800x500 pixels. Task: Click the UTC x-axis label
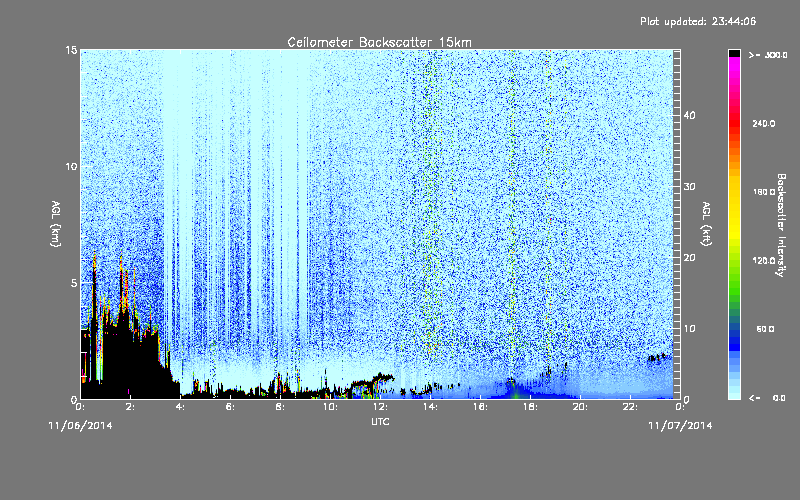(380, 421)
